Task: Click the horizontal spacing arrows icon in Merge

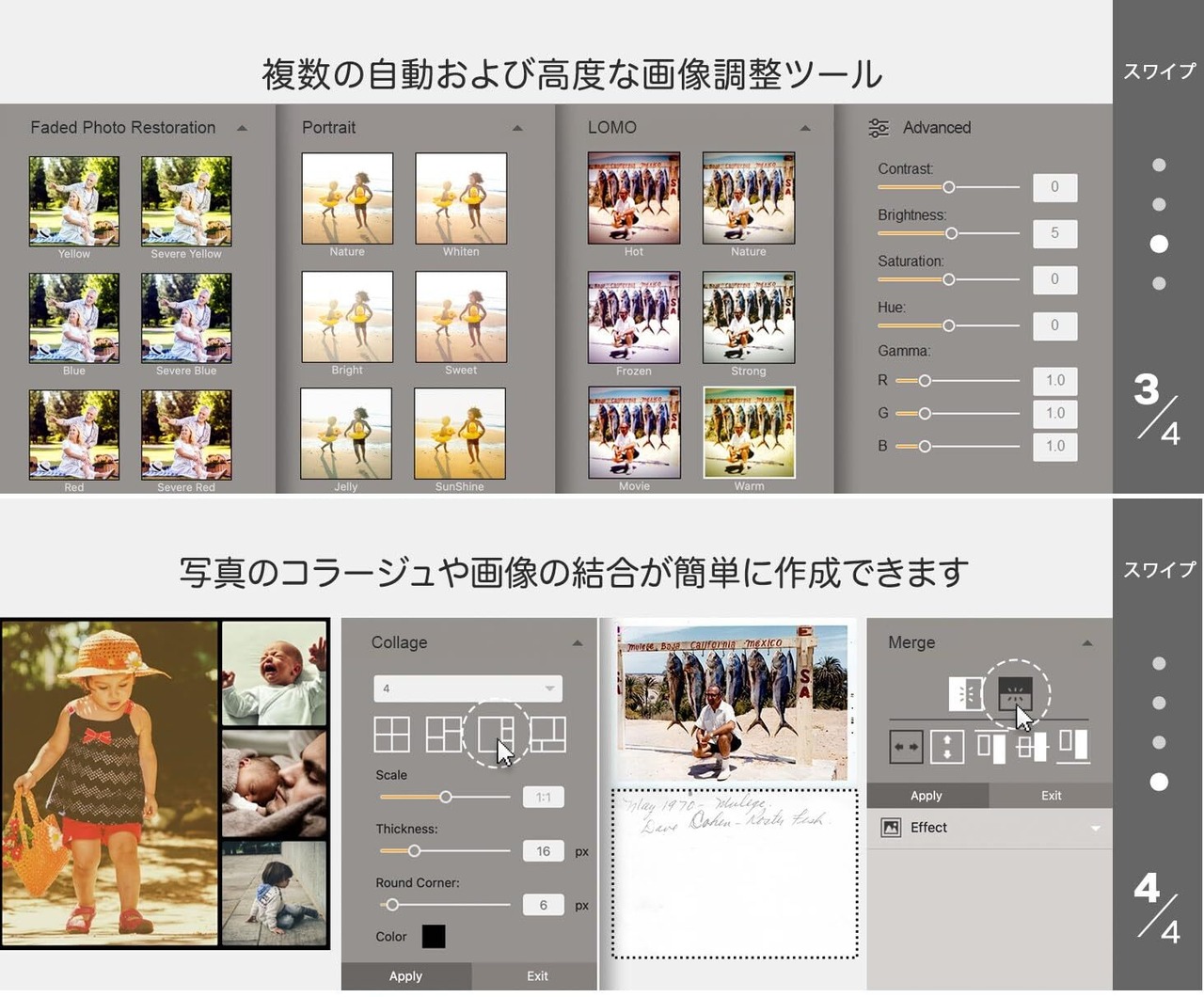Action: (x=906, y=747)
